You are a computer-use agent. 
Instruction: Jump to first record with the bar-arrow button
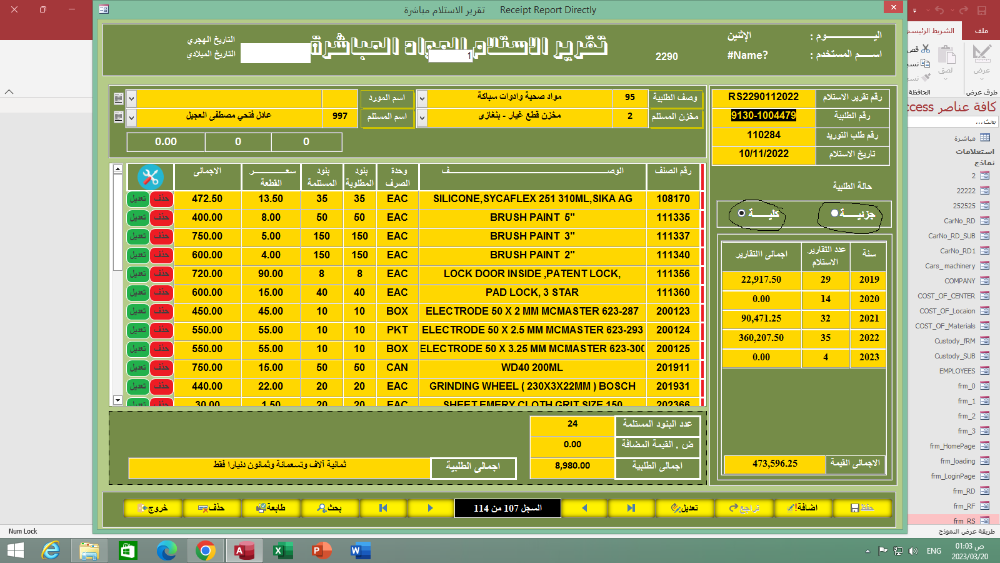383,508
